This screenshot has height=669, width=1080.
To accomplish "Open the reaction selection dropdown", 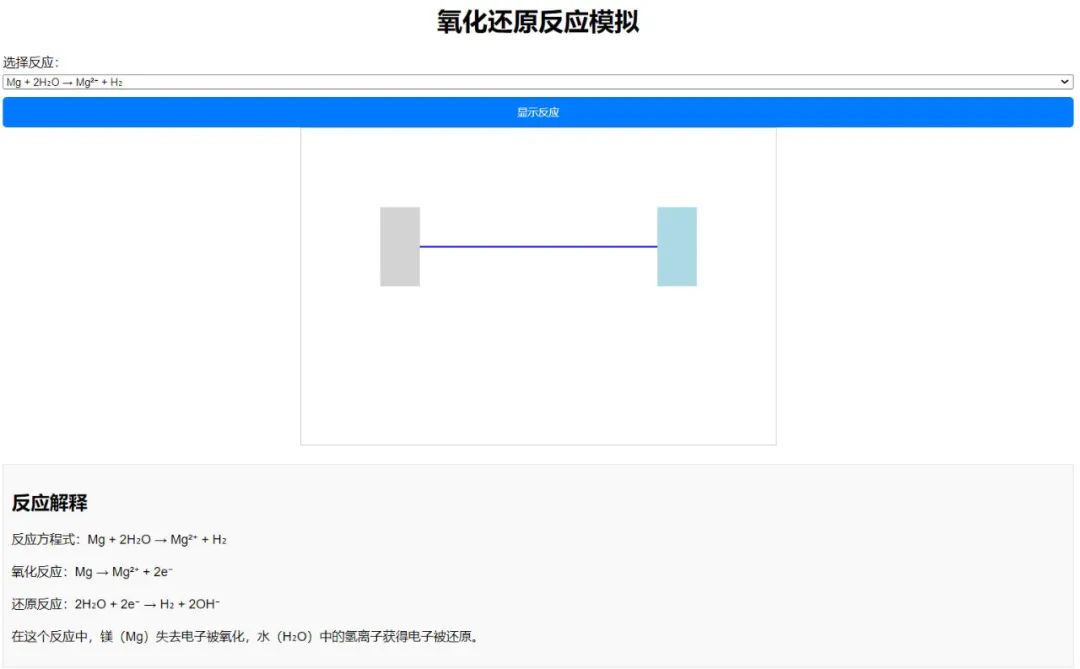I will (x=538, y=82).
